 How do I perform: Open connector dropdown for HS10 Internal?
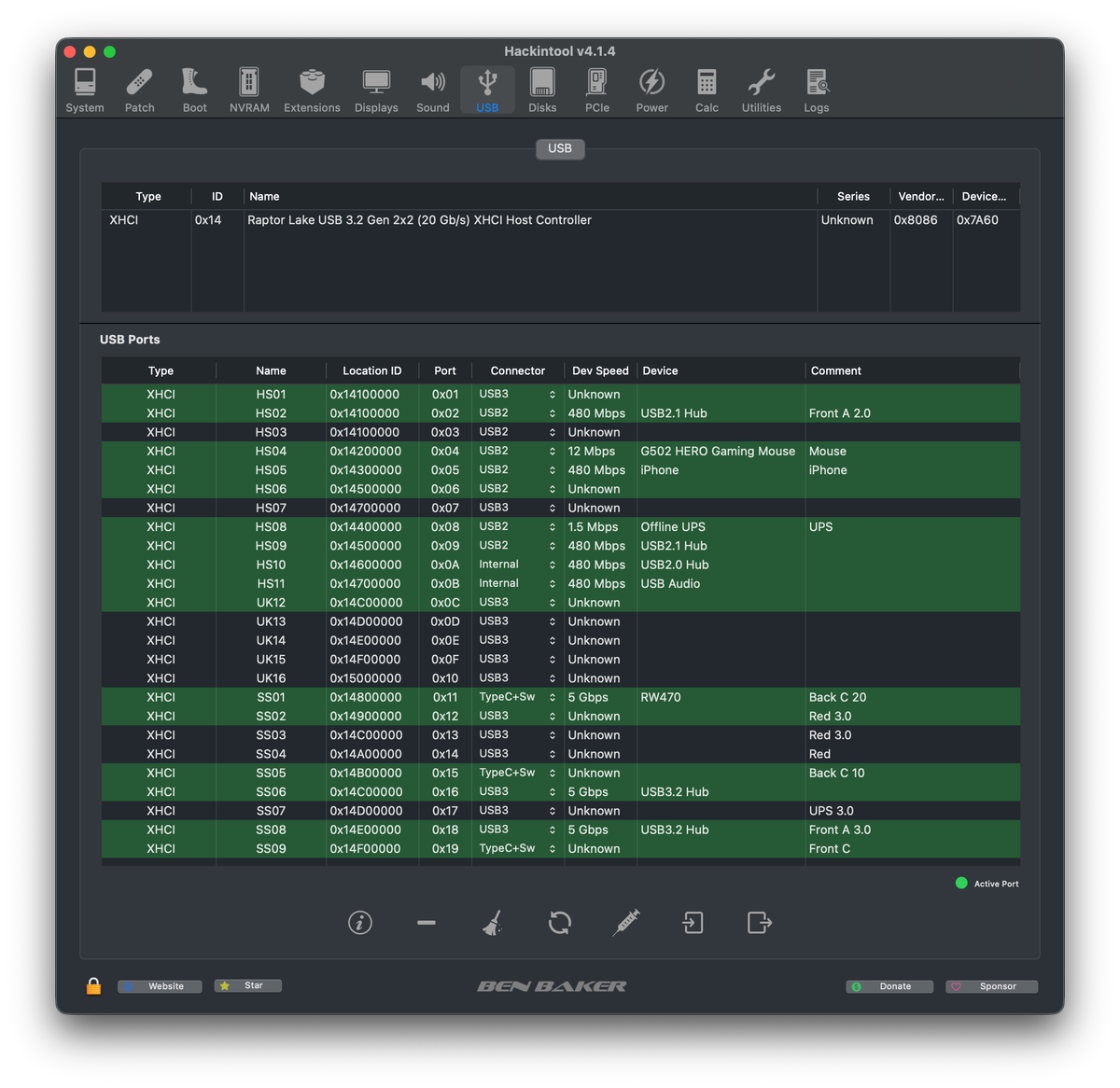pyautogui.click(x=518, y=565)
